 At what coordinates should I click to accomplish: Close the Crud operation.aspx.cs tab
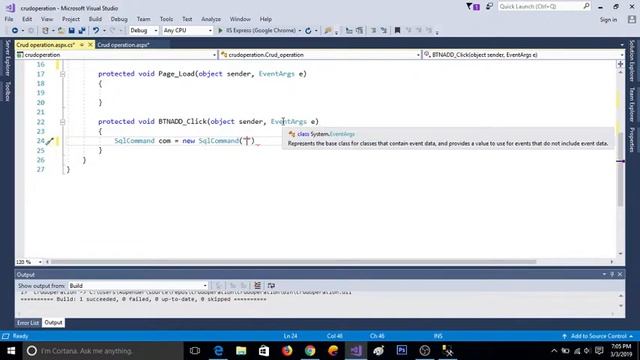click(x=90, y=45)
